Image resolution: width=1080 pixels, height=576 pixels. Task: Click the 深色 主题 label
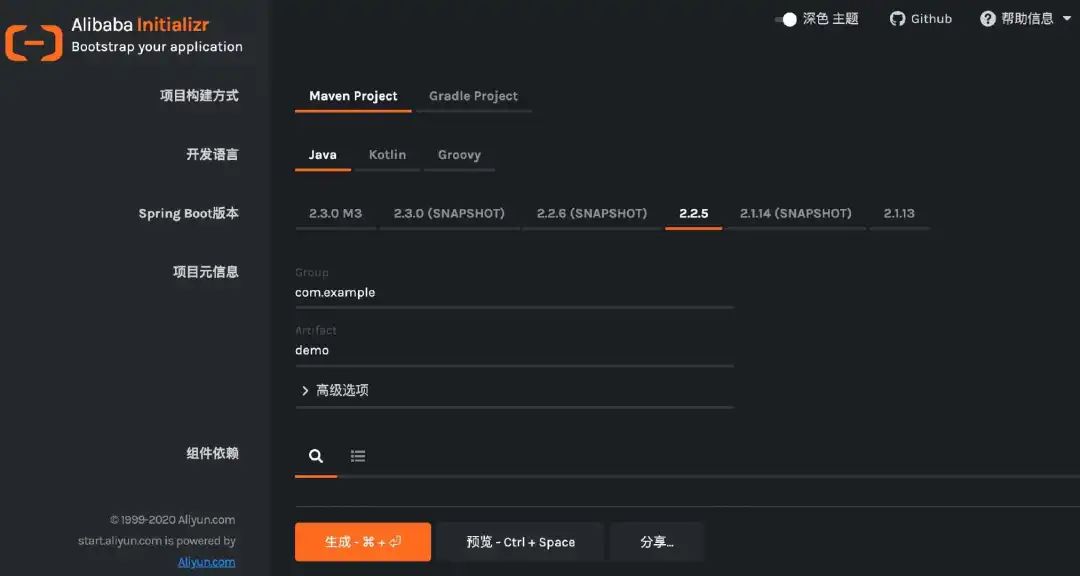coord(831,19)
